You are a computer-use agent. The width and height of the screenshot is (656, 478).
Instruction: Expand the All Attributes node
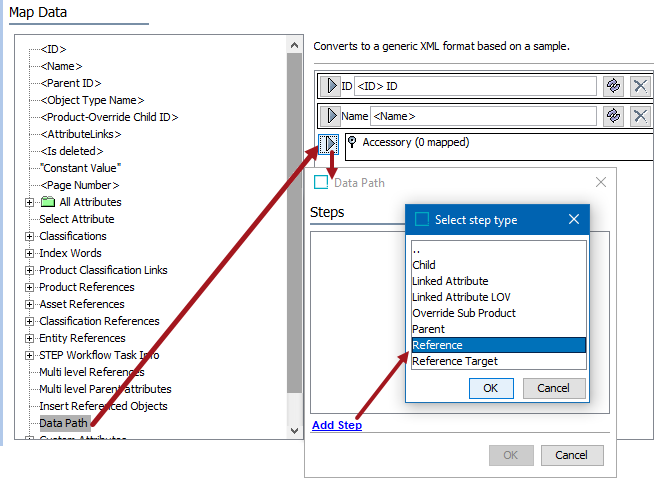point(29,202)
